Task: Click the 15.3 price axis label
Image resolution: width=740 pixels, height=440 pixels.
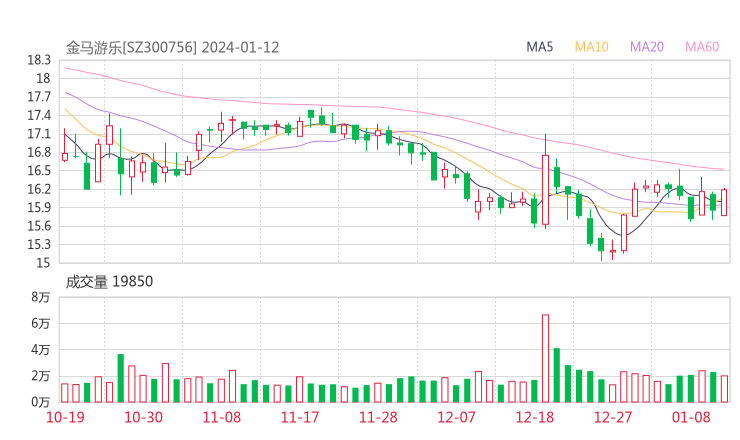Action: 39,244
